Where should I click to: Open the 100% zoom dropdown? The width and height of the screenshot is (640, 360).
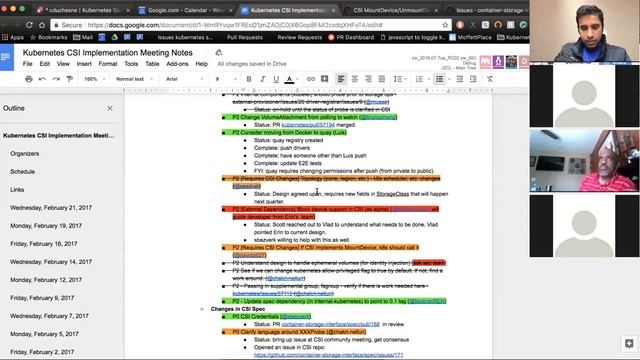point(94,79)
